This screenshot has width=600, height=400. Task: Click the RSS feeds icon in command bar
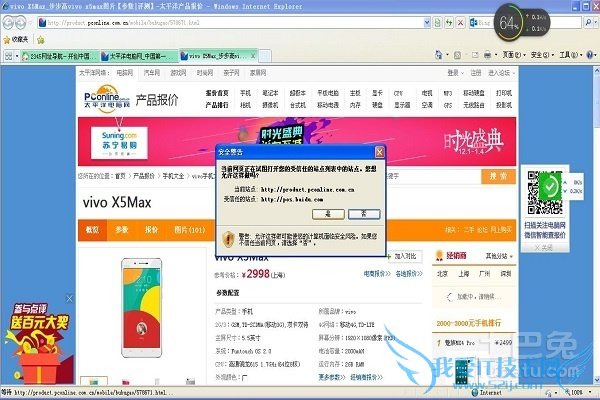(x=457, y=56)
